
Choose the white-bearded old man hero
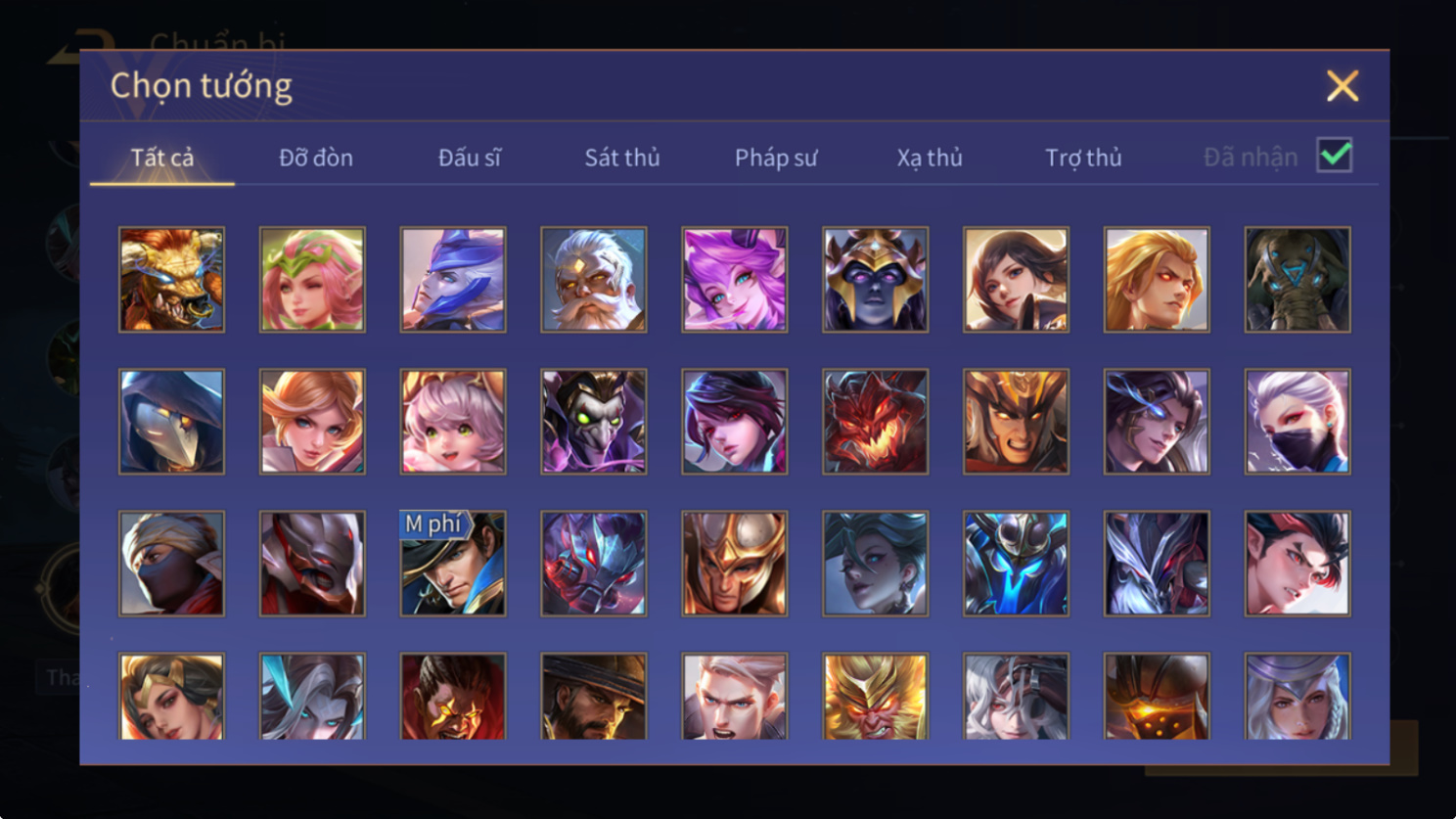click(594, 280)
